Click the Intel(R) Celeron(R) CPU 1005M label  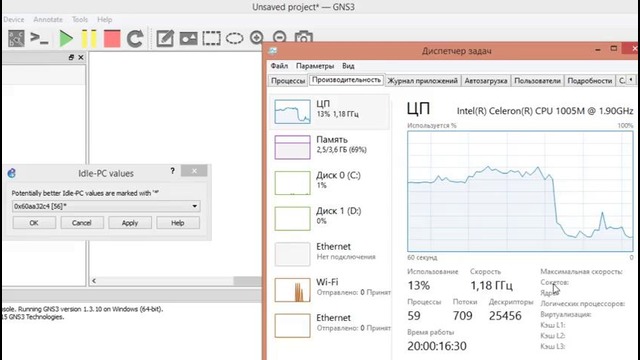click(x=545, y=111)
